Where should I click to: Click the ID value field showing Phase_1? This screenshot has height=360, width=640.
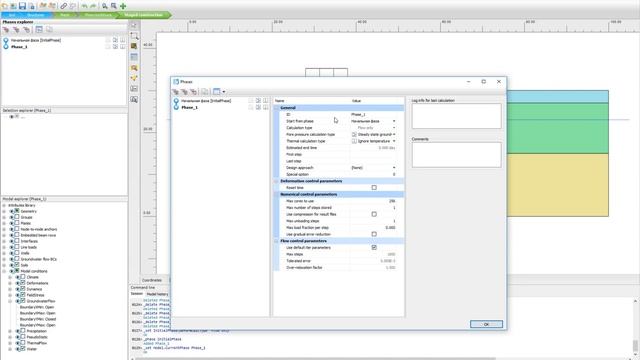[373, 115]
